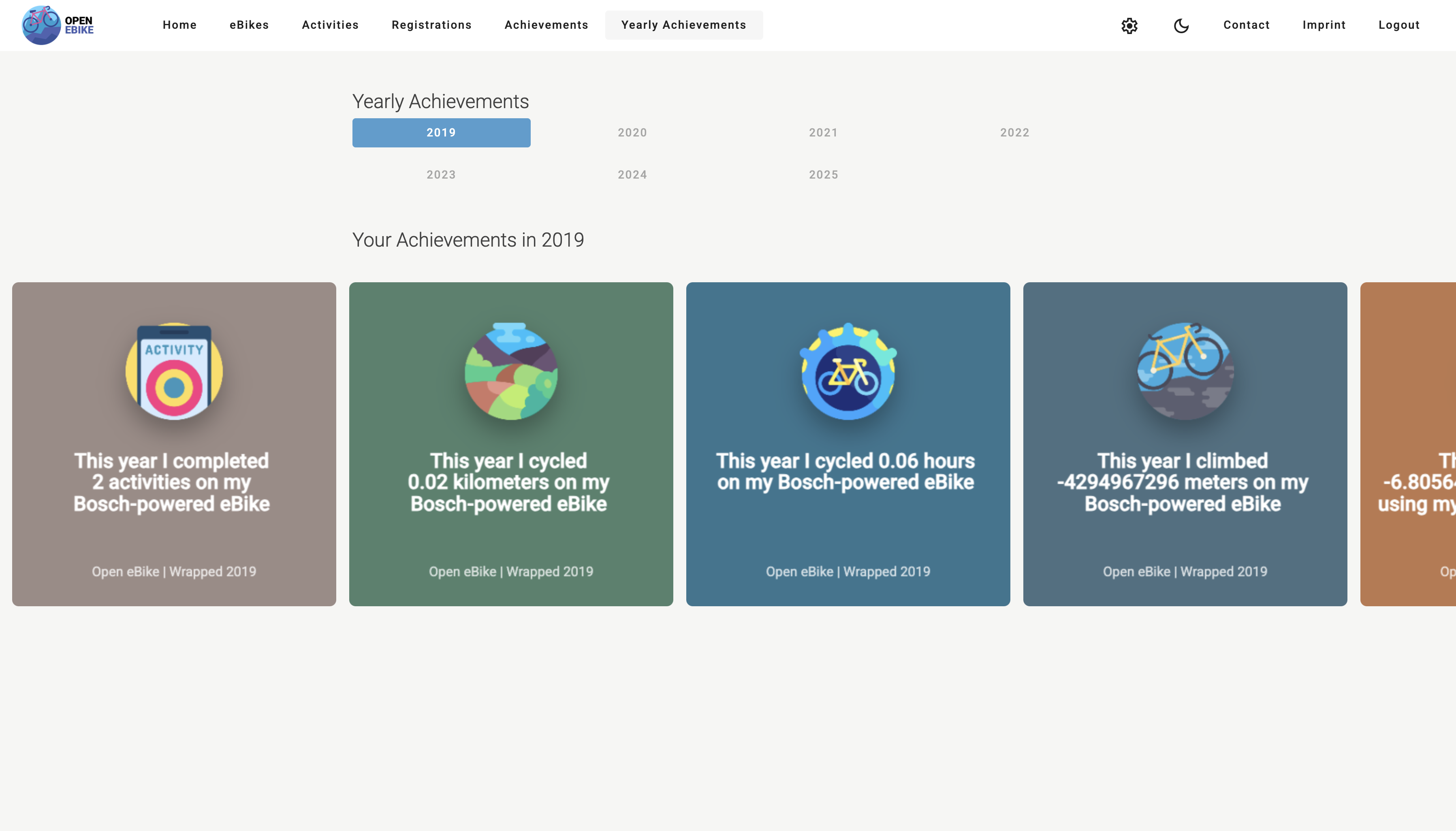Select year 2020
The image size is (1456, 831).
coord(632,132)
